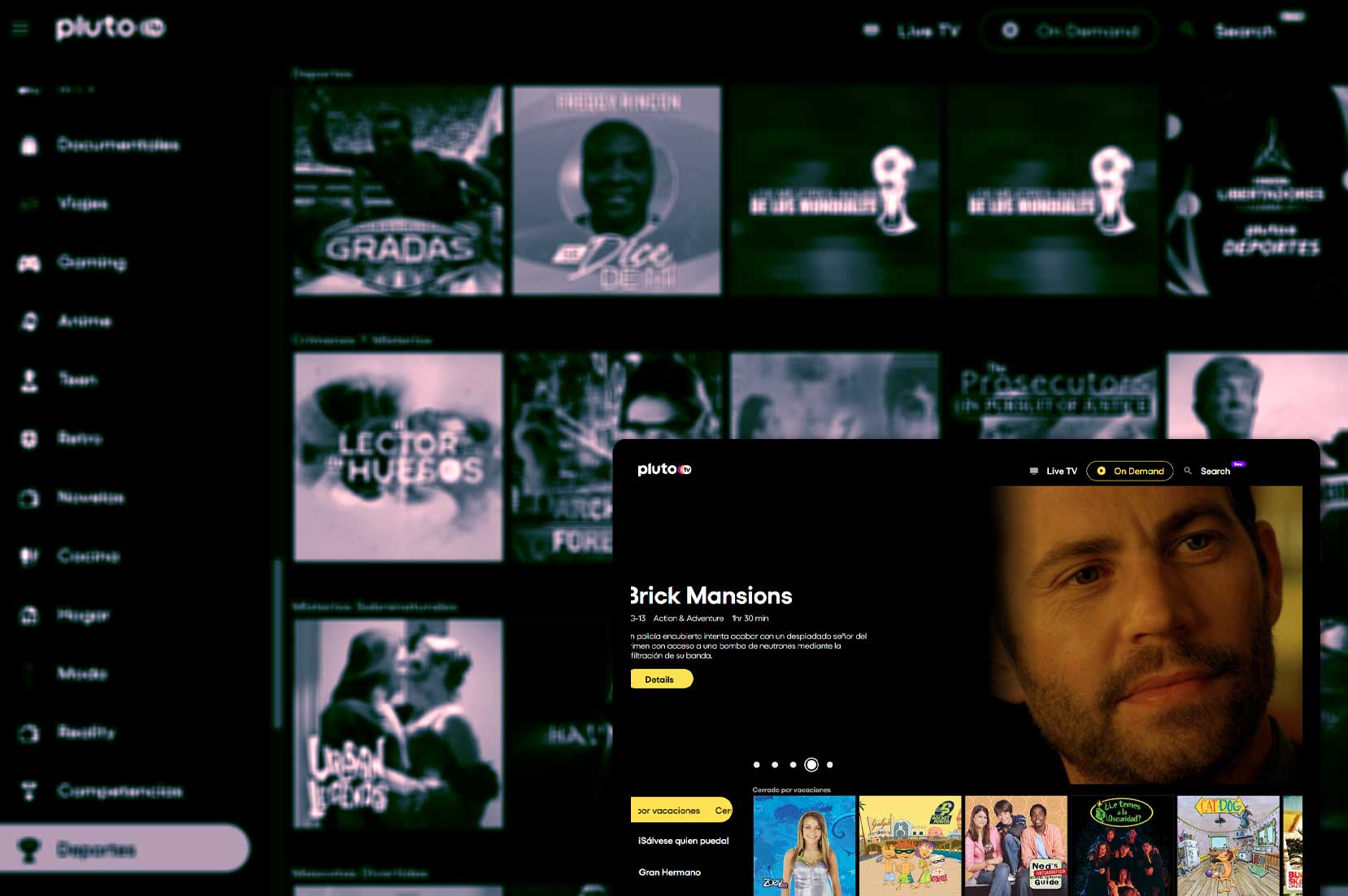Screen dimensions: 1348x896
Task: Select the highlighted Deportes category
Action: (x=124, y=849)
